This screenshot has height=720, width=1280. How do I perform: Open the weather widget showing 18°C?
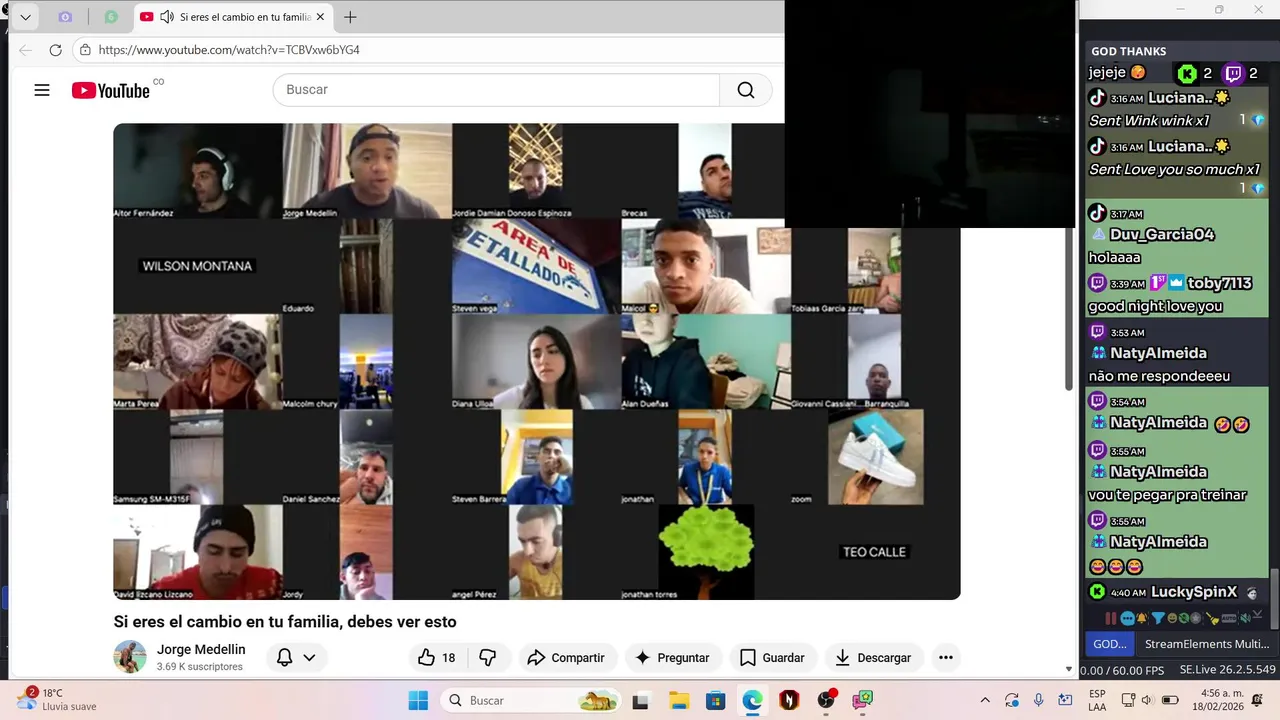coord(58,699)
